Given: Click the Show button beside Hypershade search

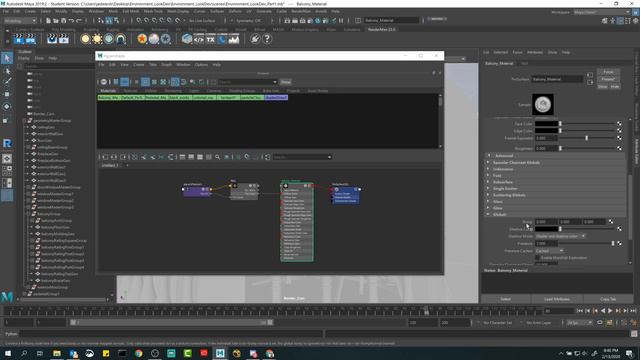Looking at the screenshot, I should point(286,82).
